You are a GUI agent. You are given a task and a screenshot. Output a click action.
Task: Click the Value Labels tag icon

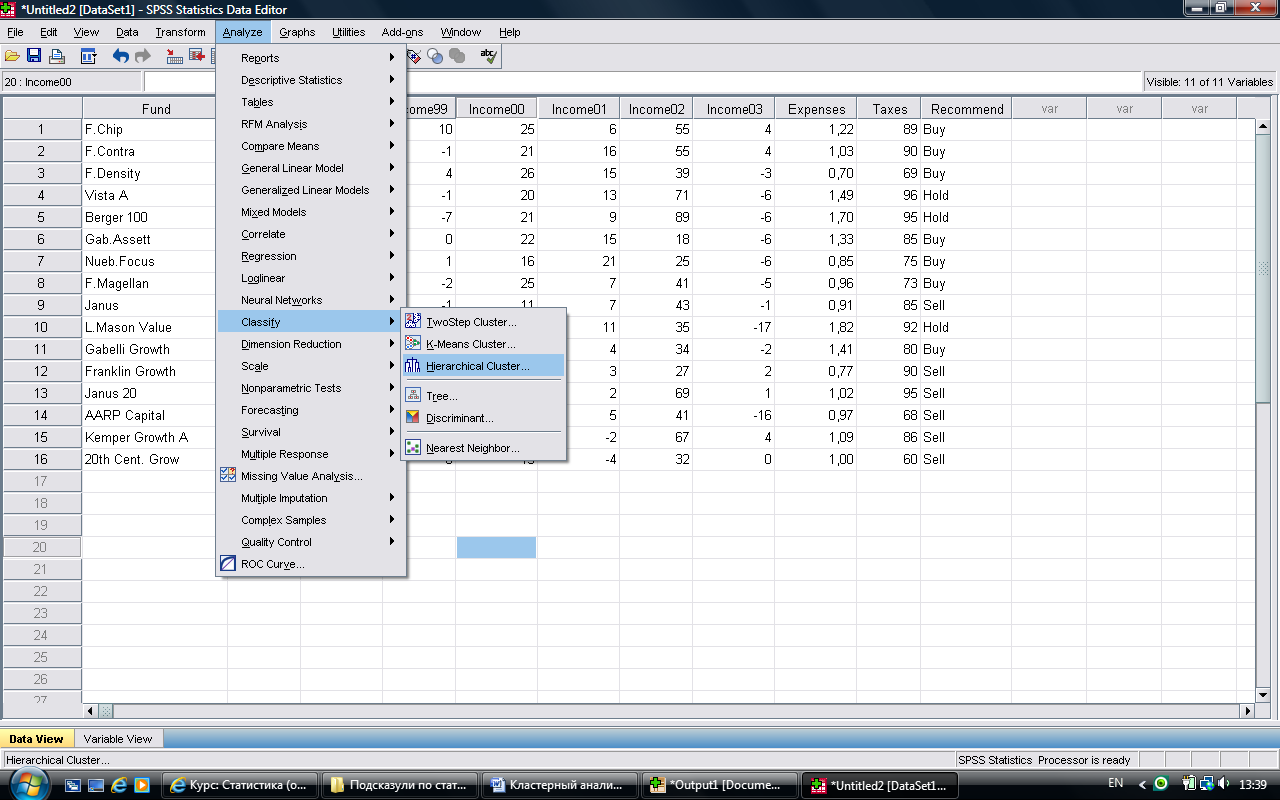[414, 56]
